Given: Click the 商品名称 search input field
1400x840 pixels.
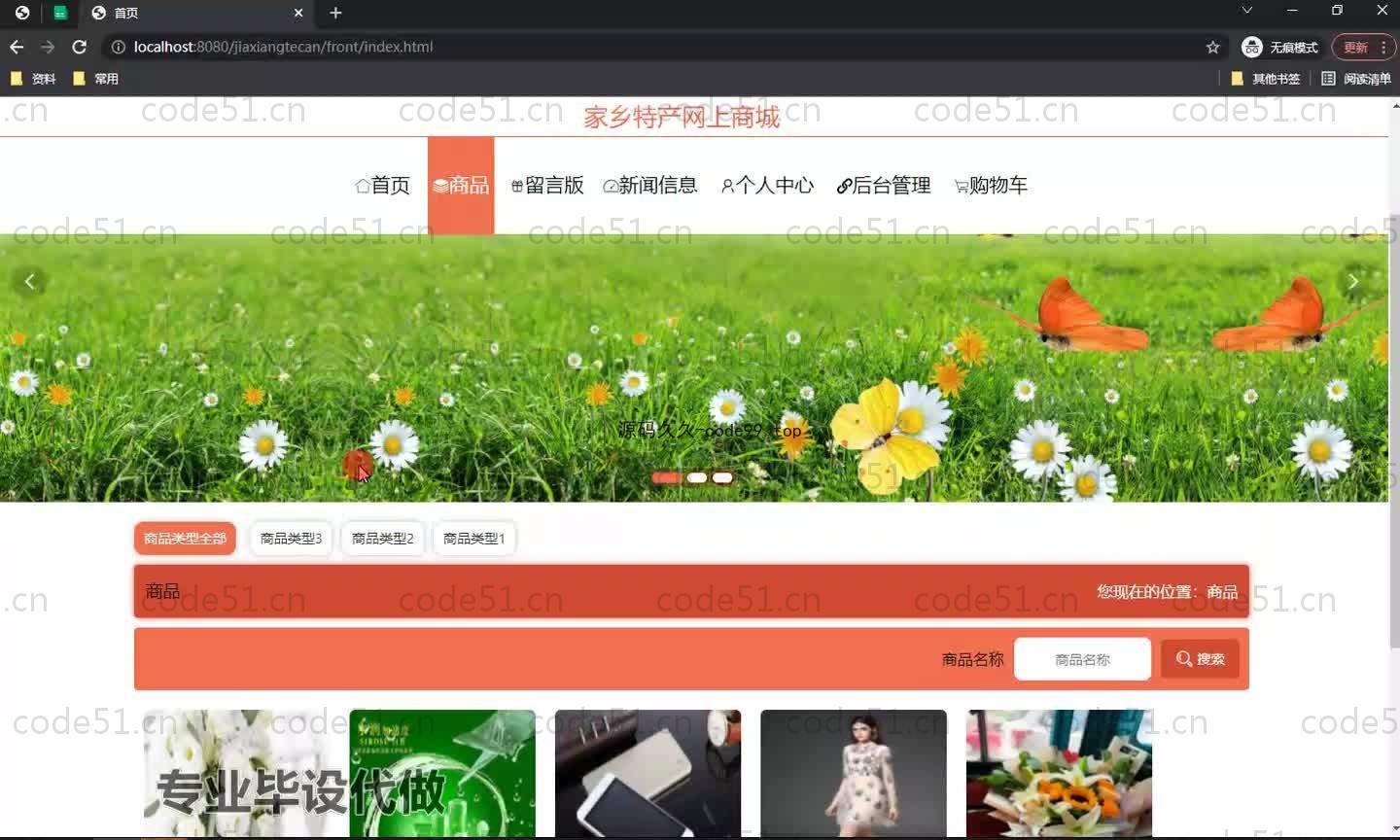Looking at the screenshot, I should click(x=1082, y=659).
